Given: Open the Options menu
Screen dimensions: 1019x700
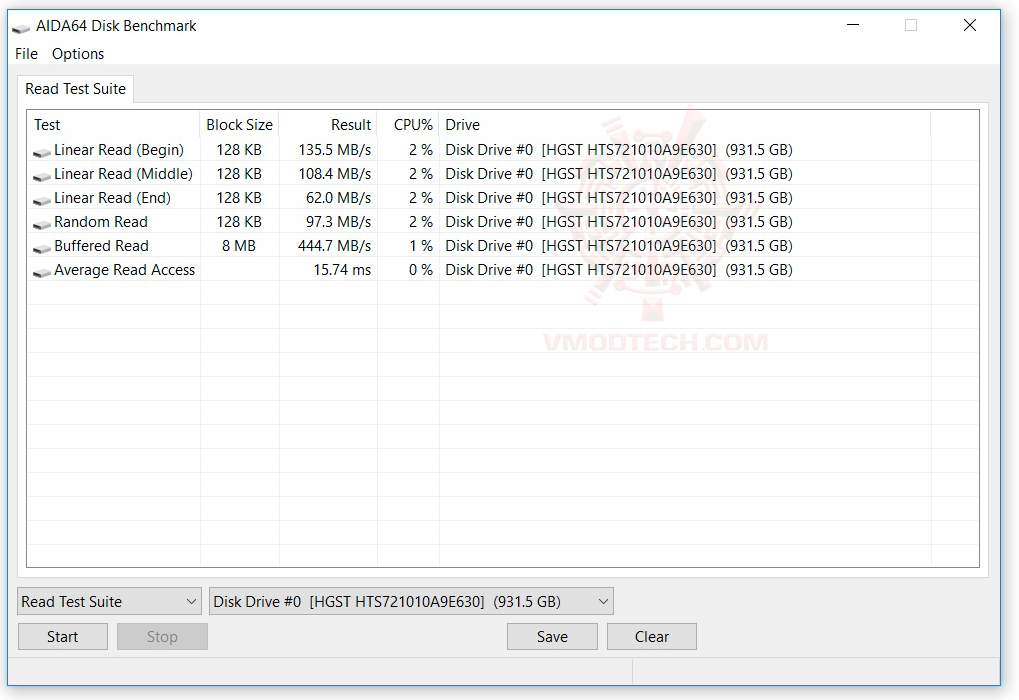Looking at the screenshot, I should [x=77, y=53].
